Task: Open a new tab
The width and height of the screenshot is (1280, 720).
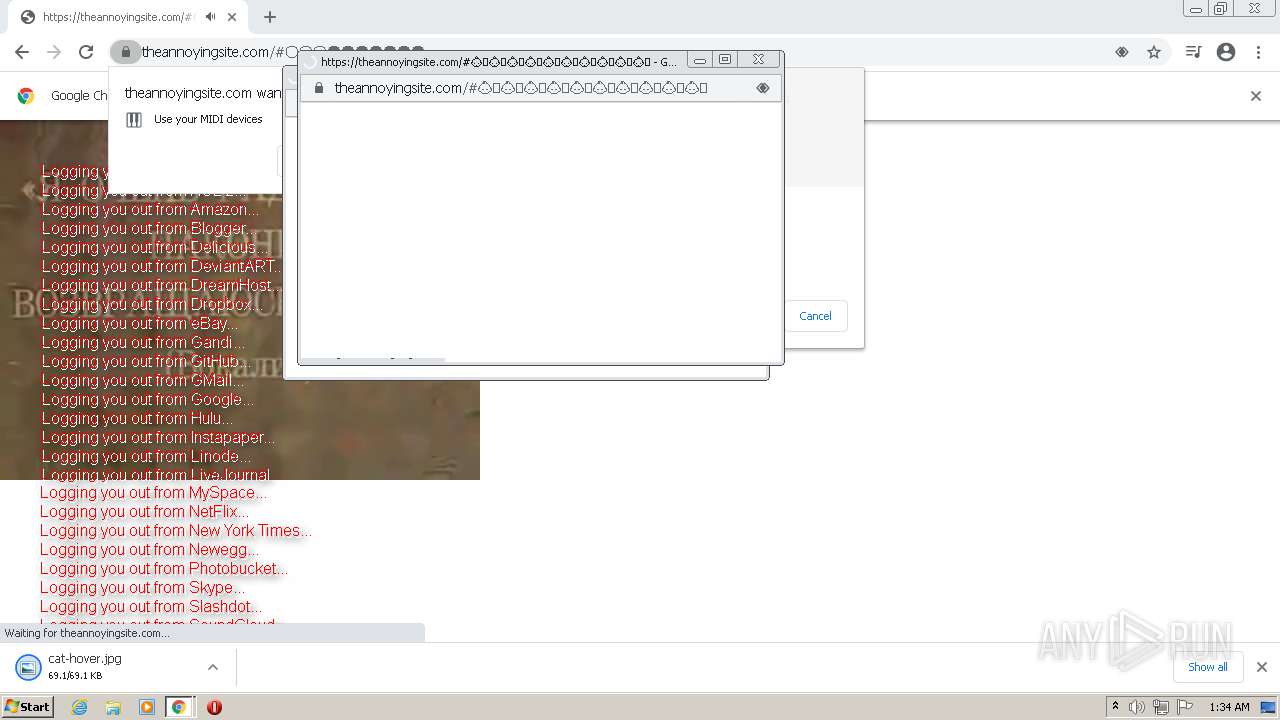Action: [269, 17]
